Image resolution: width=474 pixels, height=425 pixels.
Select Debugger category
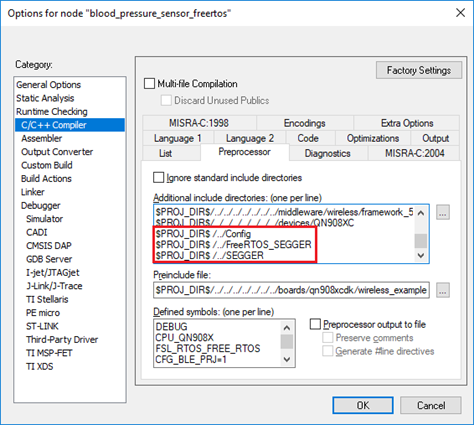point(41,205)
